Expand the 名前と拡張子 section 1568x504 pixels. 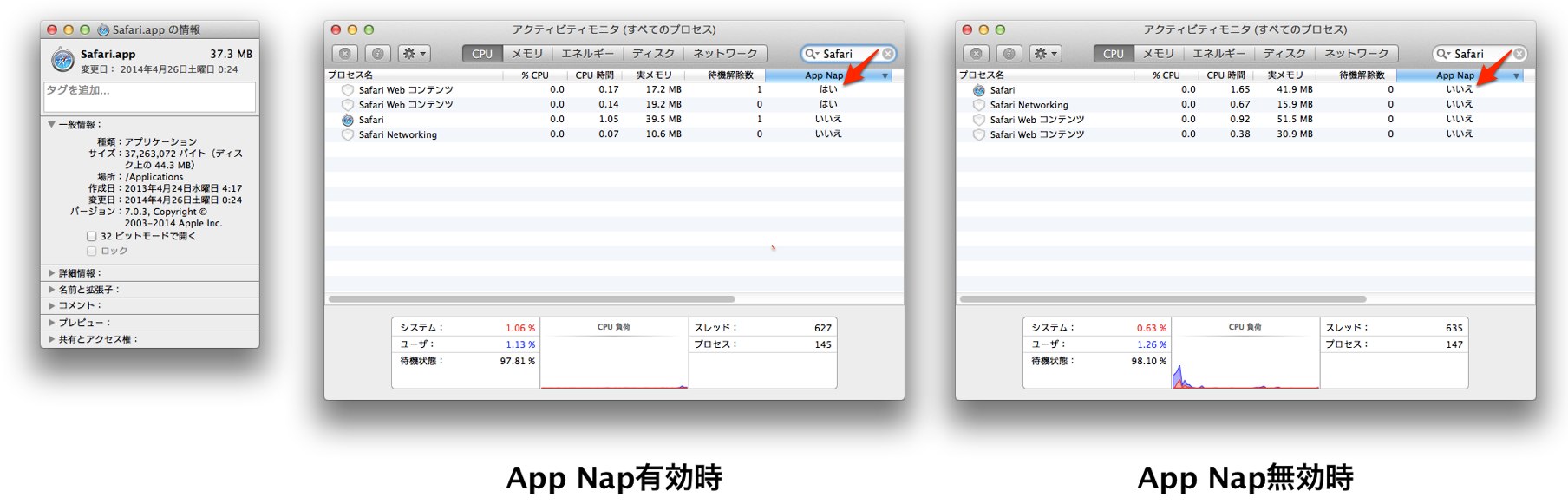point(51,290)
